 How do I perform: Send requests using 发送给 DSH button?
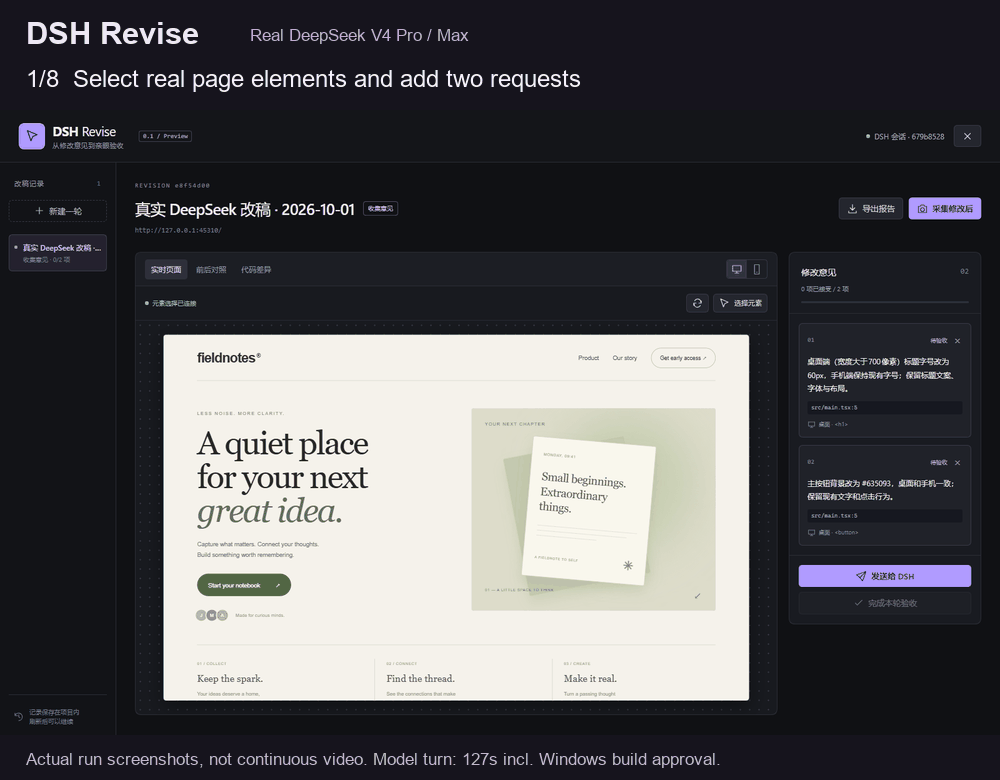[885, 576]
